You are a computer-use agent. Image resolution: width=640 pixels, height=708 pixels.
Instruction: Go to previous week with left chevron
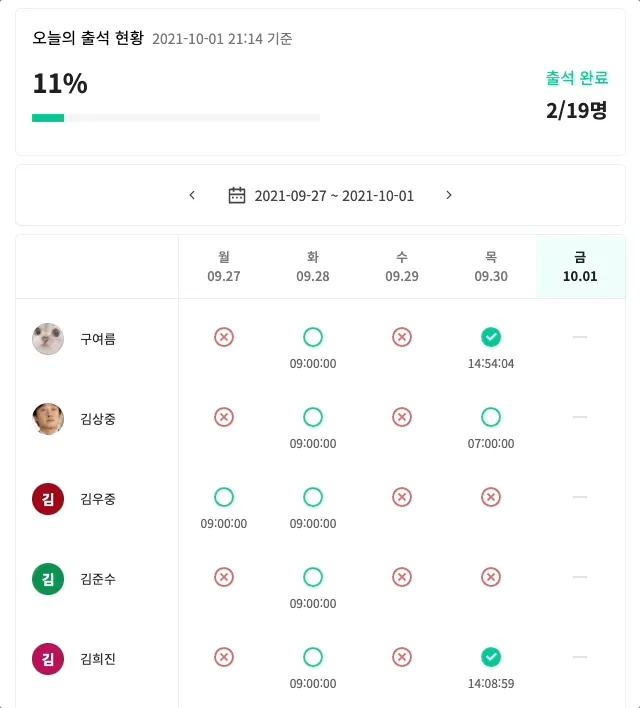[192, 195]
